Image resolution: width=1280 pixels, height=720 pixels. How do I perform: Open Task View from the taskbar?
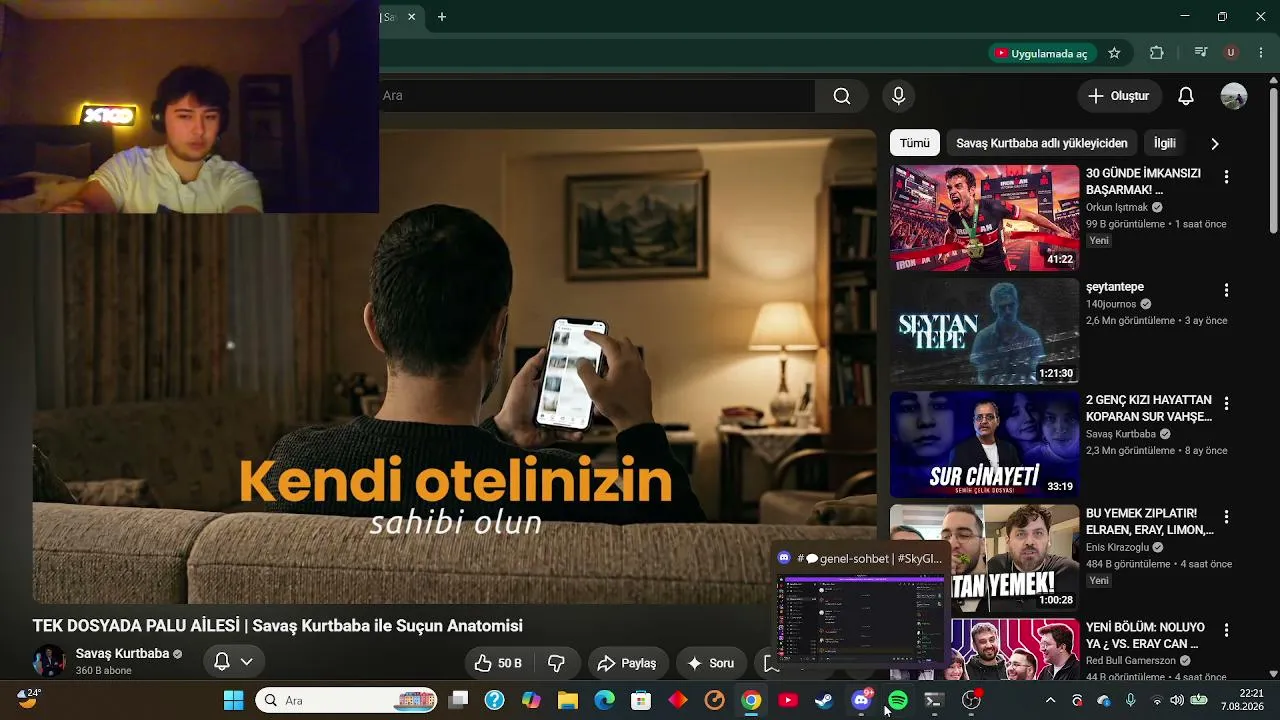point(458,701)
